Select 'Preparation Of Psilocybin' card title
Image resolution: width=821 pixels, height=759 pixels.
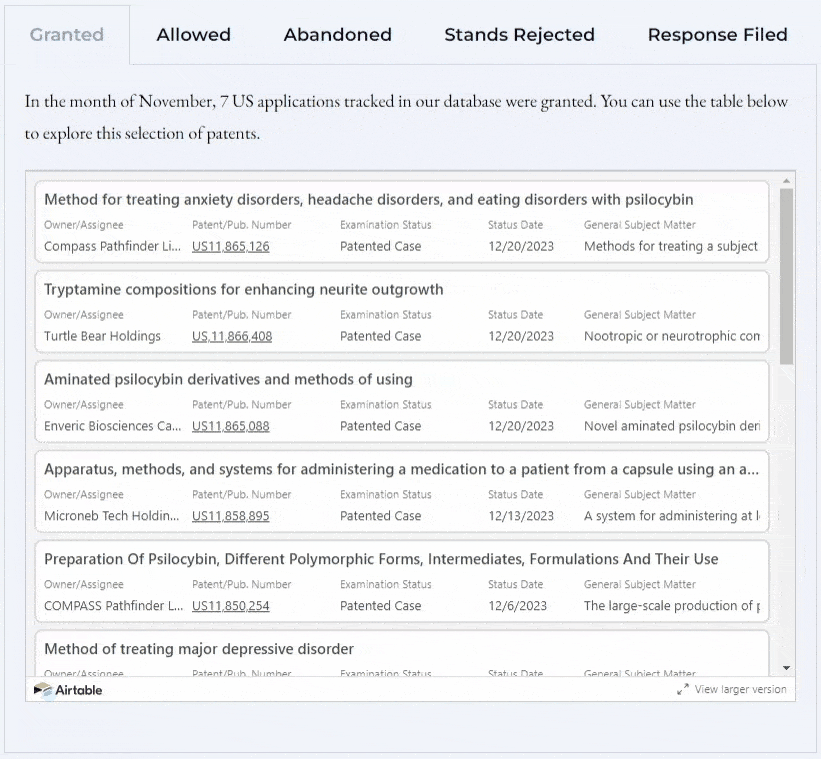(381, 559)
